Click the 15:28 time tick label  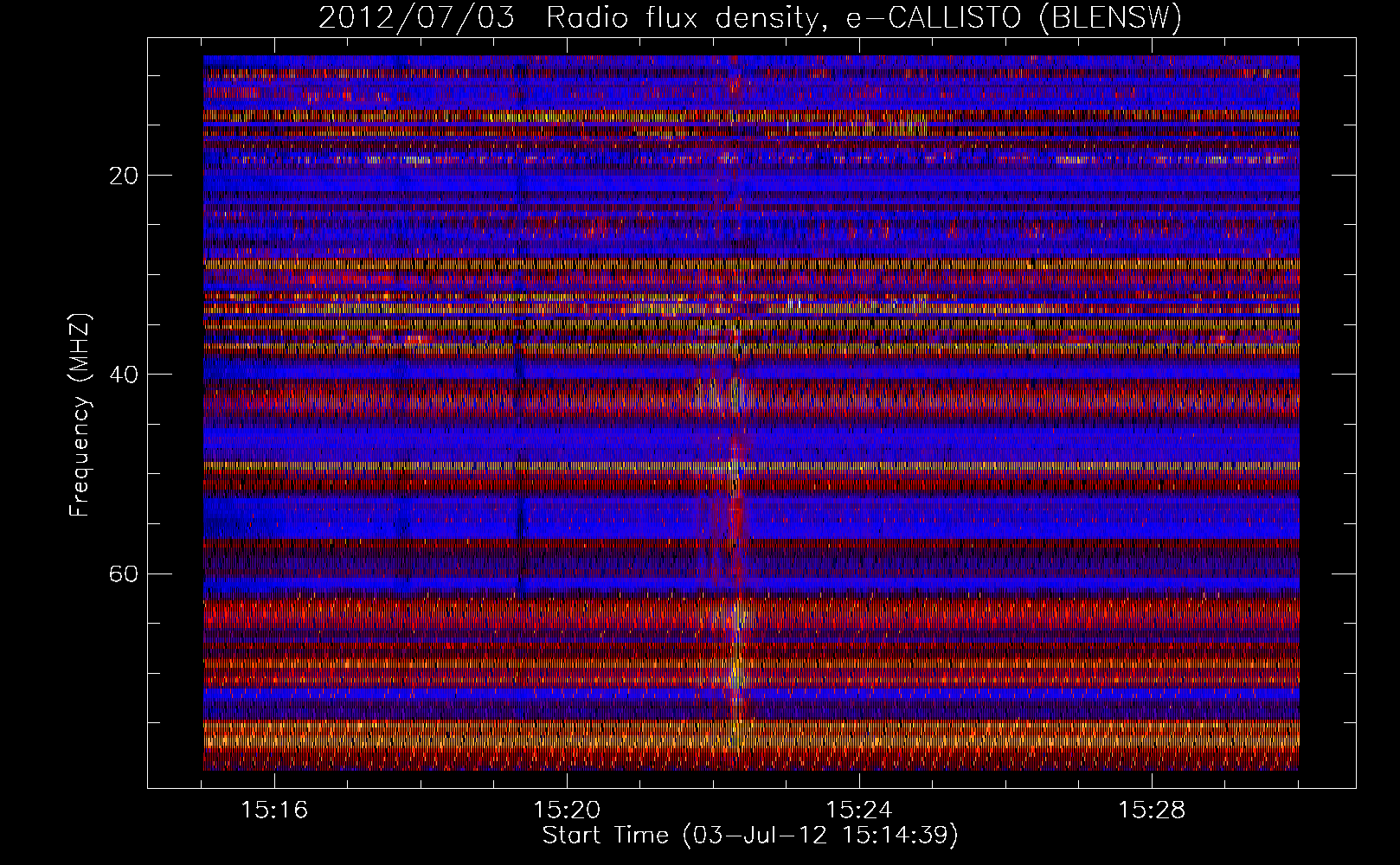(1151, 811)
